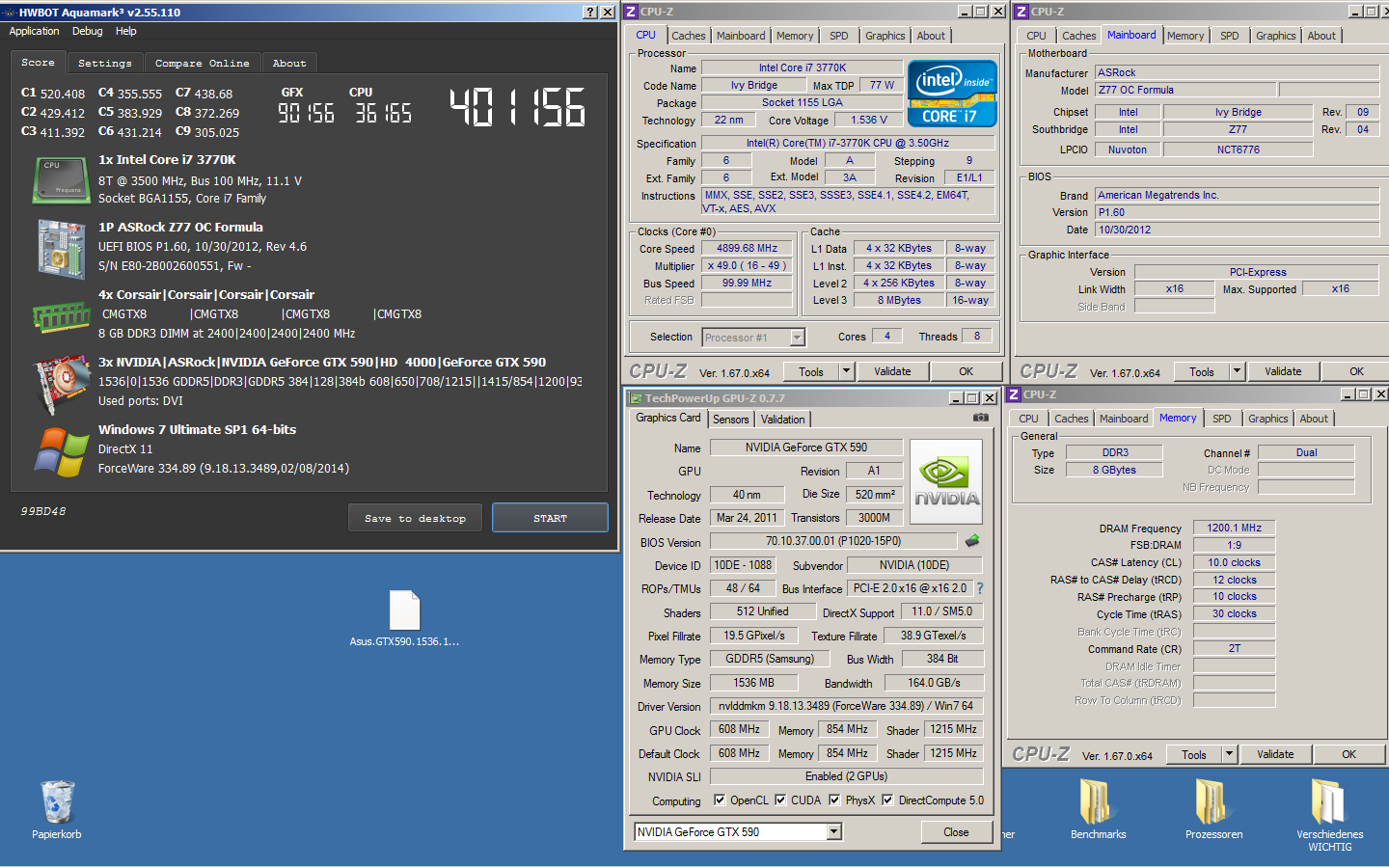
Task: Open the Application menu in Aquamark
Action: [x=34, y=31]
